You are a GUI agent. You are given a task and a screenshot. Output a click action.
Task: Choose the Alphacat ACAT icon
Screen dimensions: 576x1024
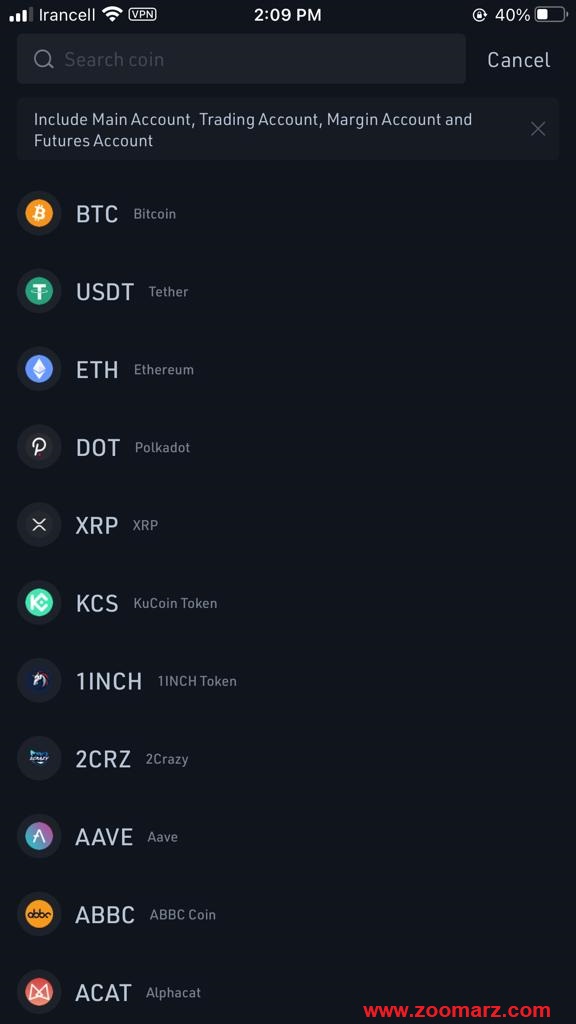click(39, 992)
